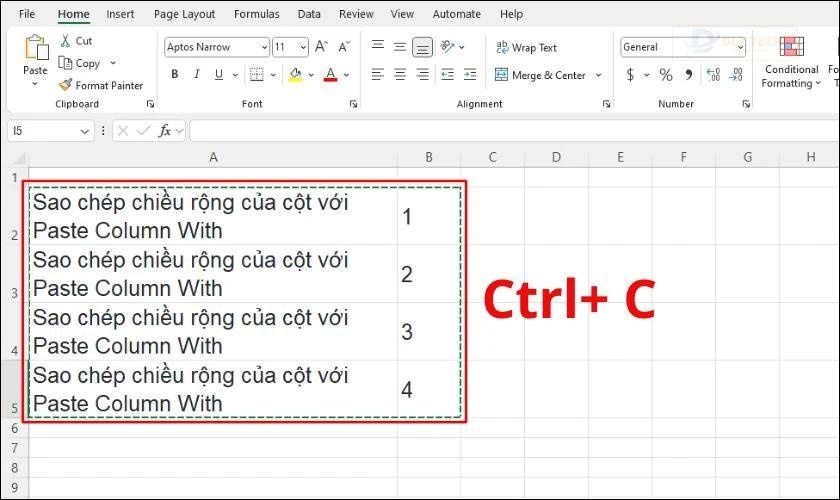Switch to the Review tab

(356, 14)
